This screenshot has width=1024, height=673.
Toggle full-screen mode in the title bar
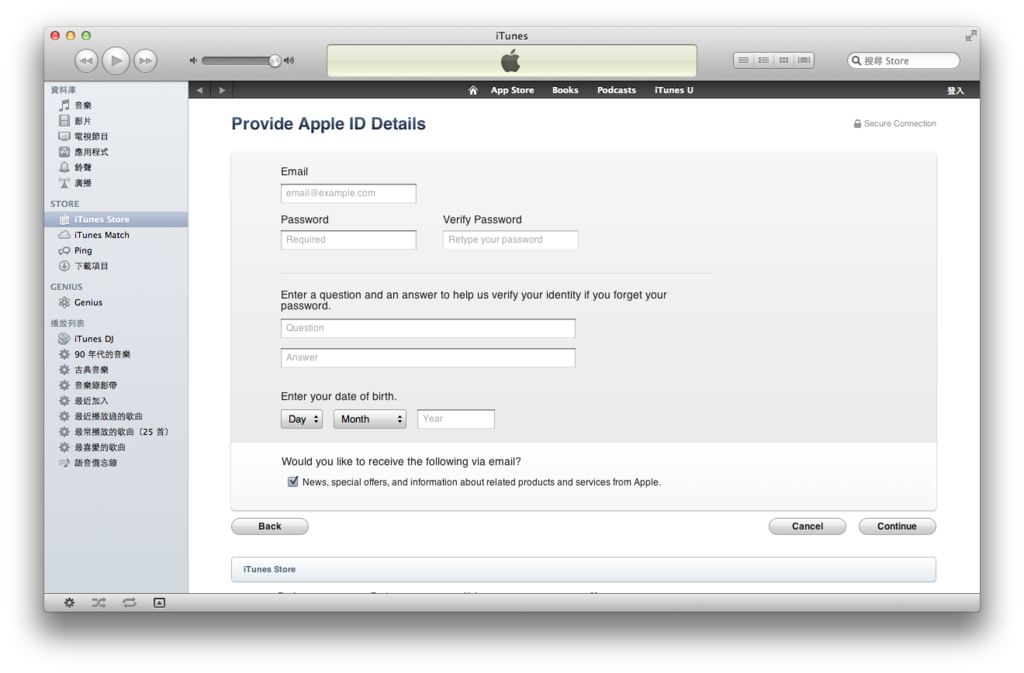click(970, 36)
